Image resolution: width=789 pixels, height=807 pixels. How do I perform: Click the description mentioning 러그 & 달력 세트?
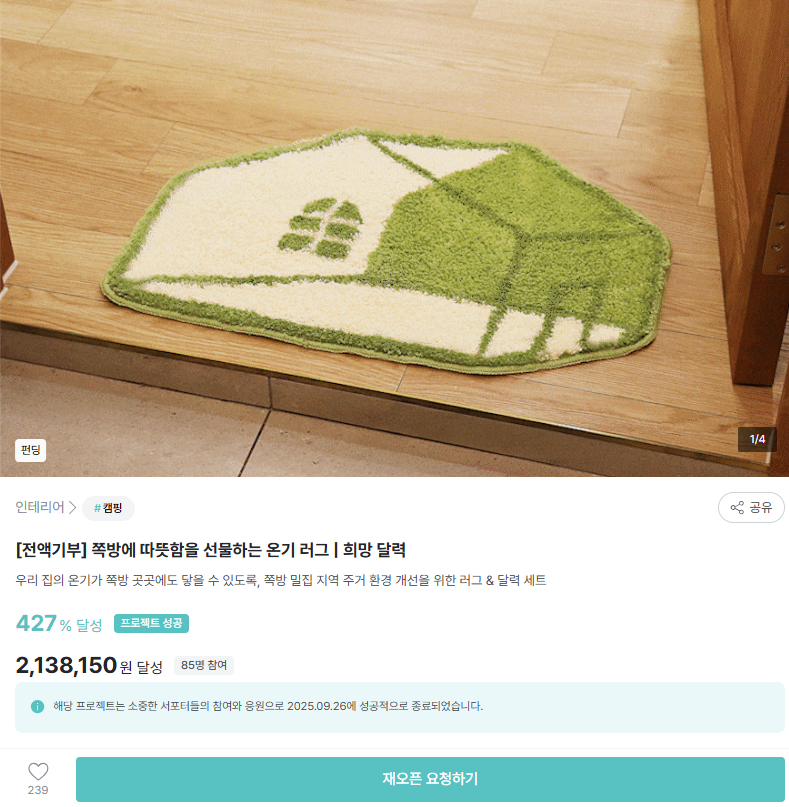(x=281, y=581)
